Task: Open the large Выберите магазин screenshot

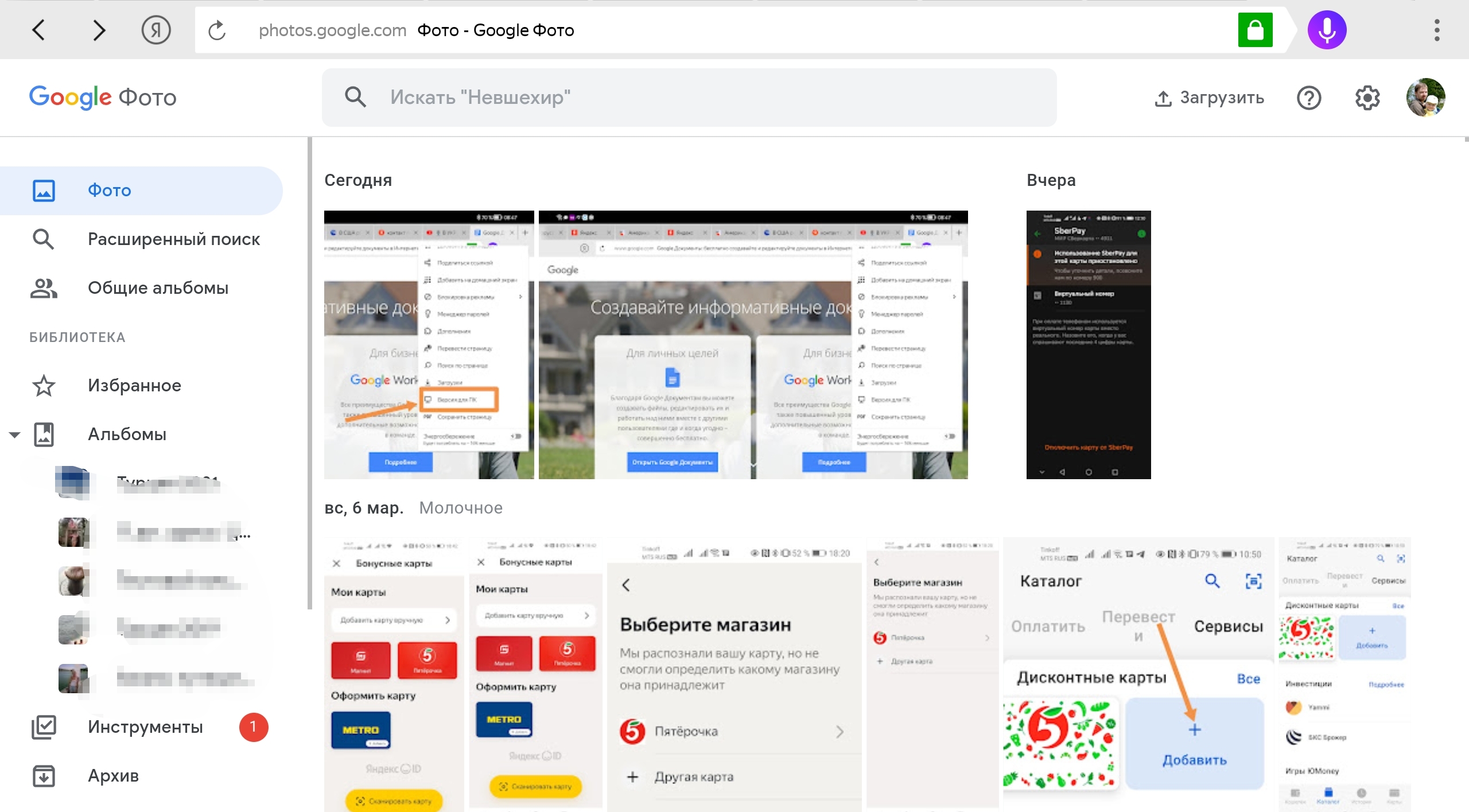Action: (734, 675)
